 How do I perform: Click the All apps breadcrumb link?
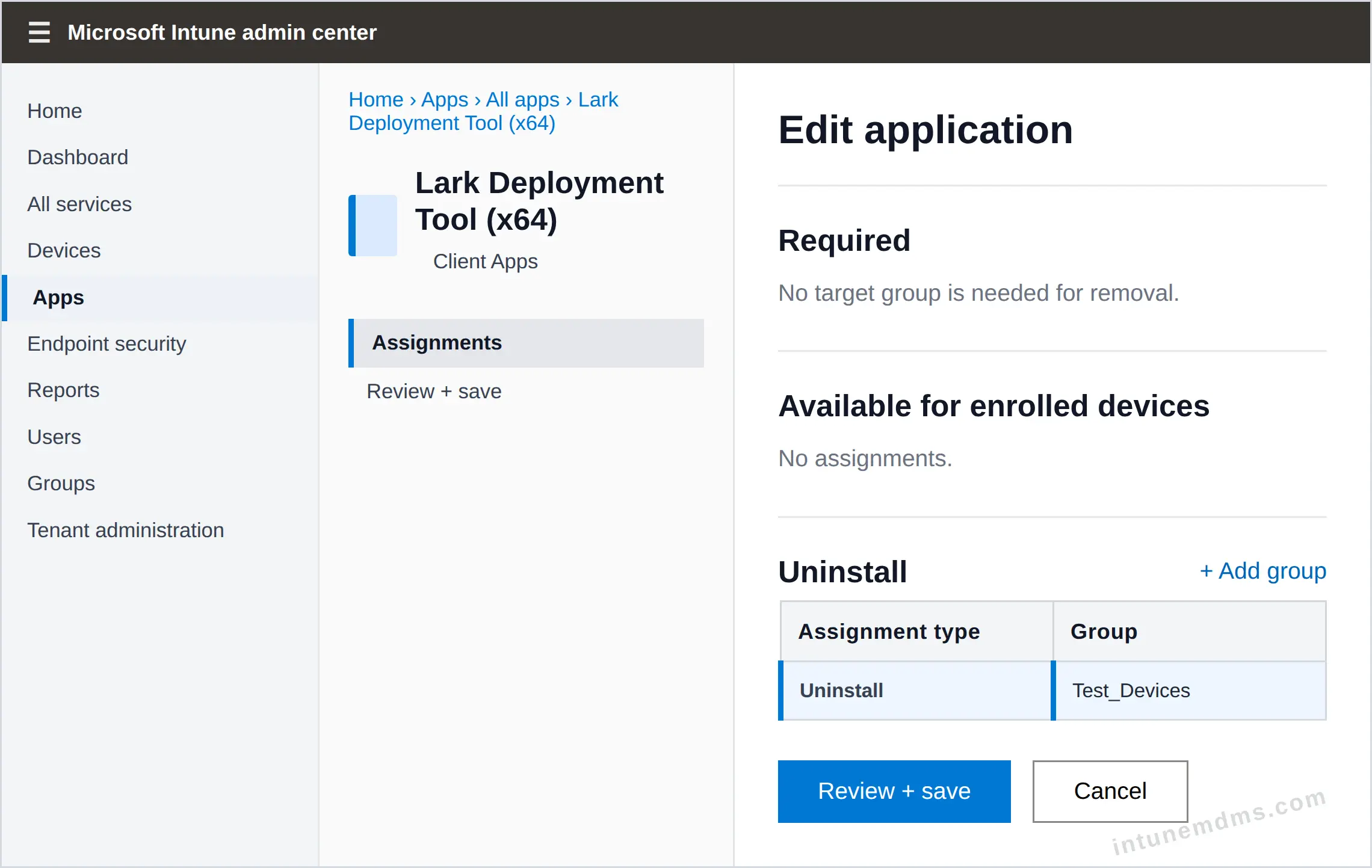click(x=522, y=99)
